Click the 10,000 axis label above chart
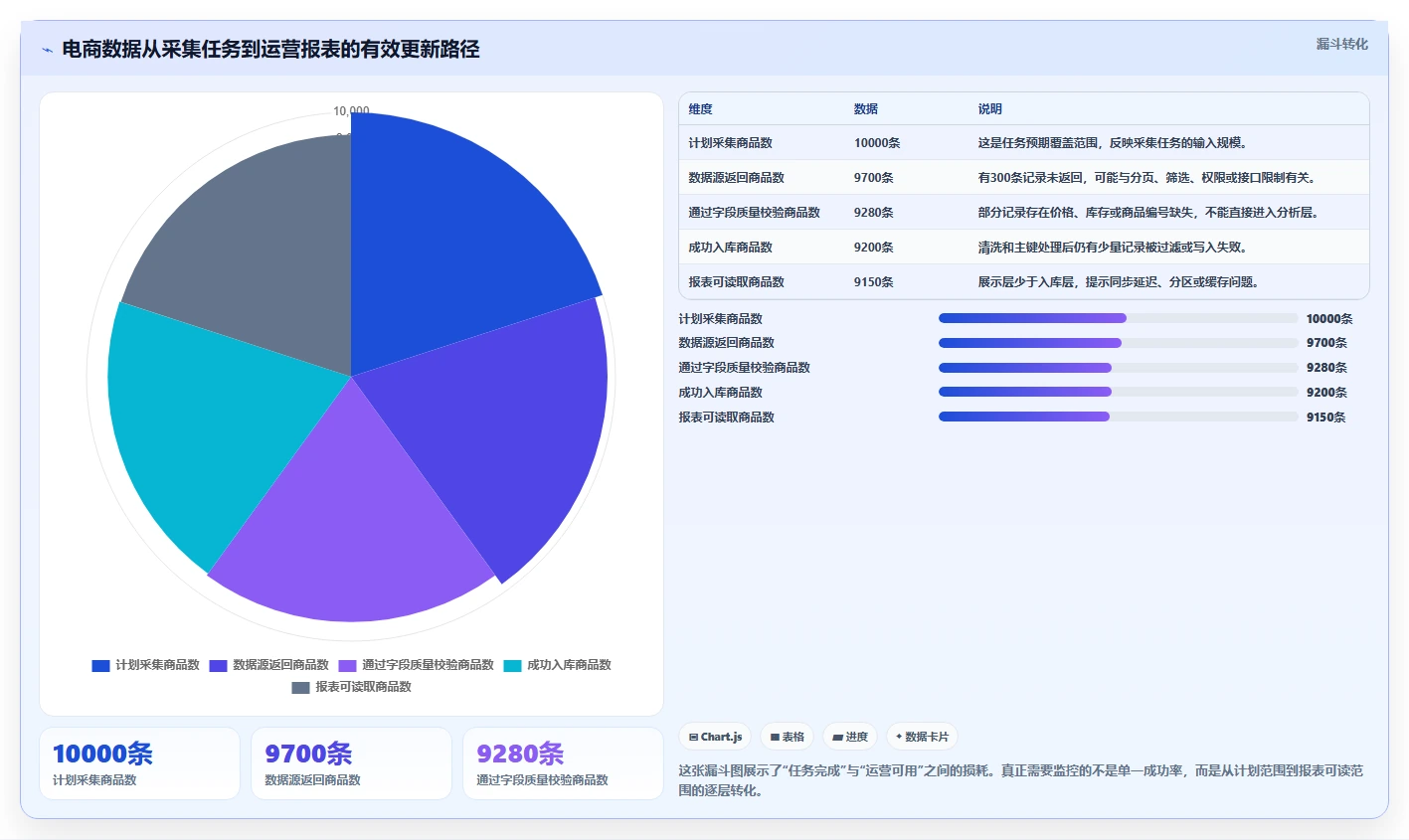This screenshot has width=1409, height=840. (351, 111)
